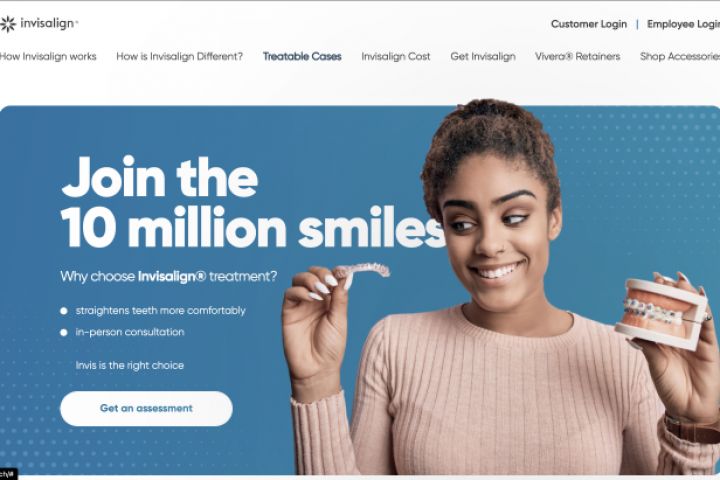720x480 pixels.
Task: Visit Shop Accessories section
Action: pos(680,56)
